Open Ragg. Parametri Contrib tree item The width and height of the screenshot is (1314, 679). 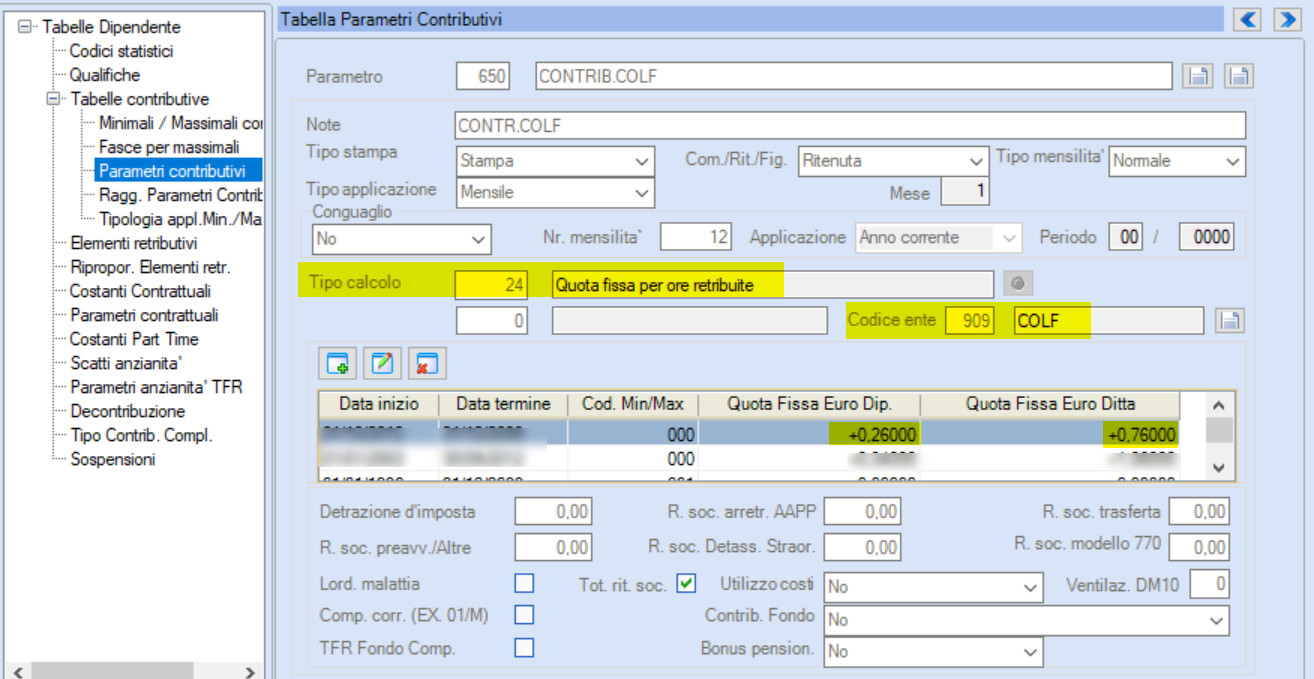pos(180,195)
